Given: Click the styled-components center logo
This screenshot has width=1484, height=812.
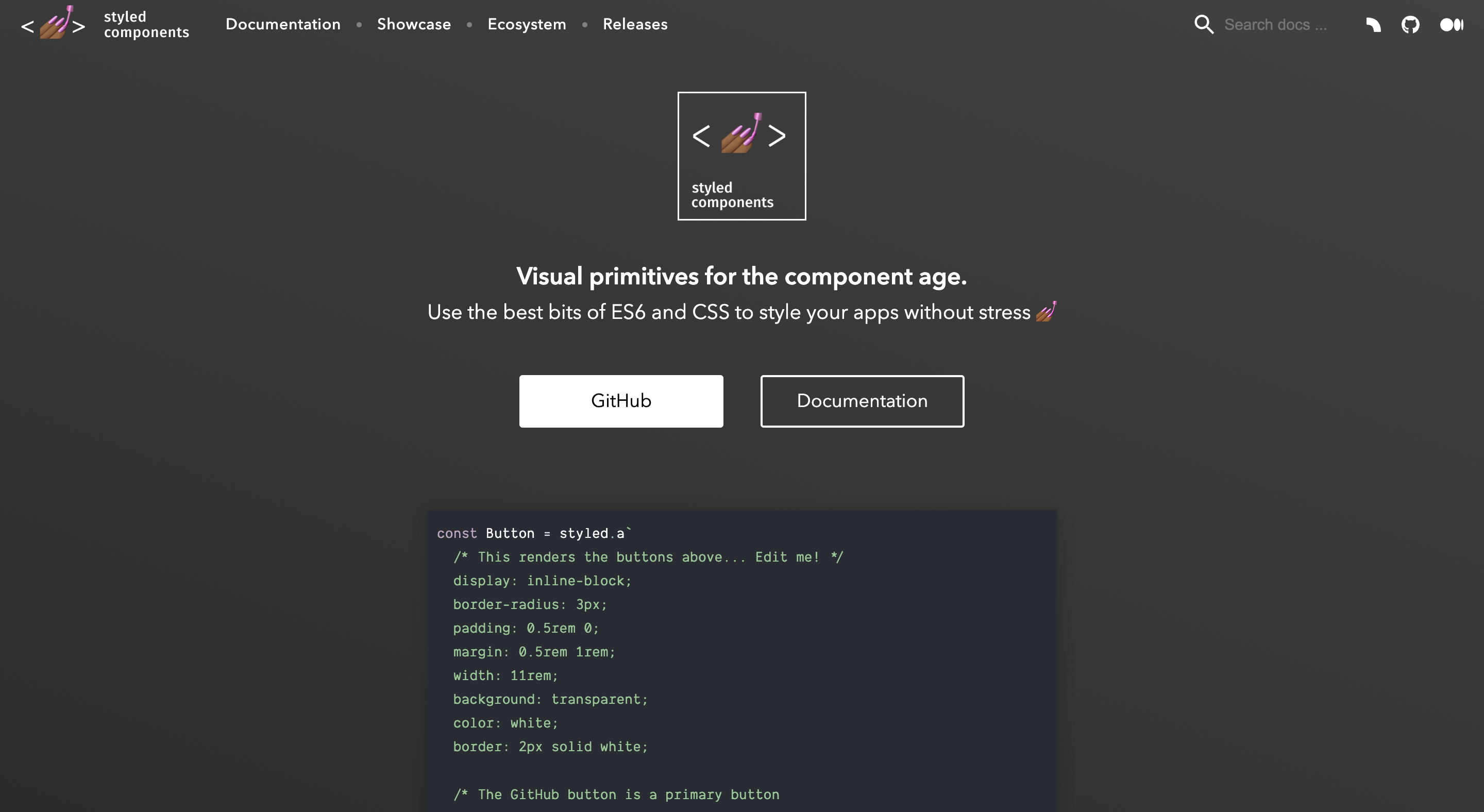Looking at the screenshot, I should [742, 155].
